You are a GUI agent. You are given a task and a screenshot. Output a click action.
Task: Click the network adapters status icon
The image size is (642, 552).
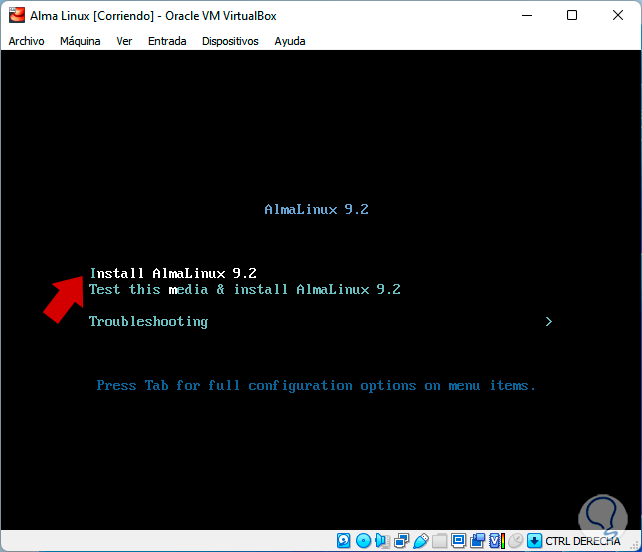point(401,541)
